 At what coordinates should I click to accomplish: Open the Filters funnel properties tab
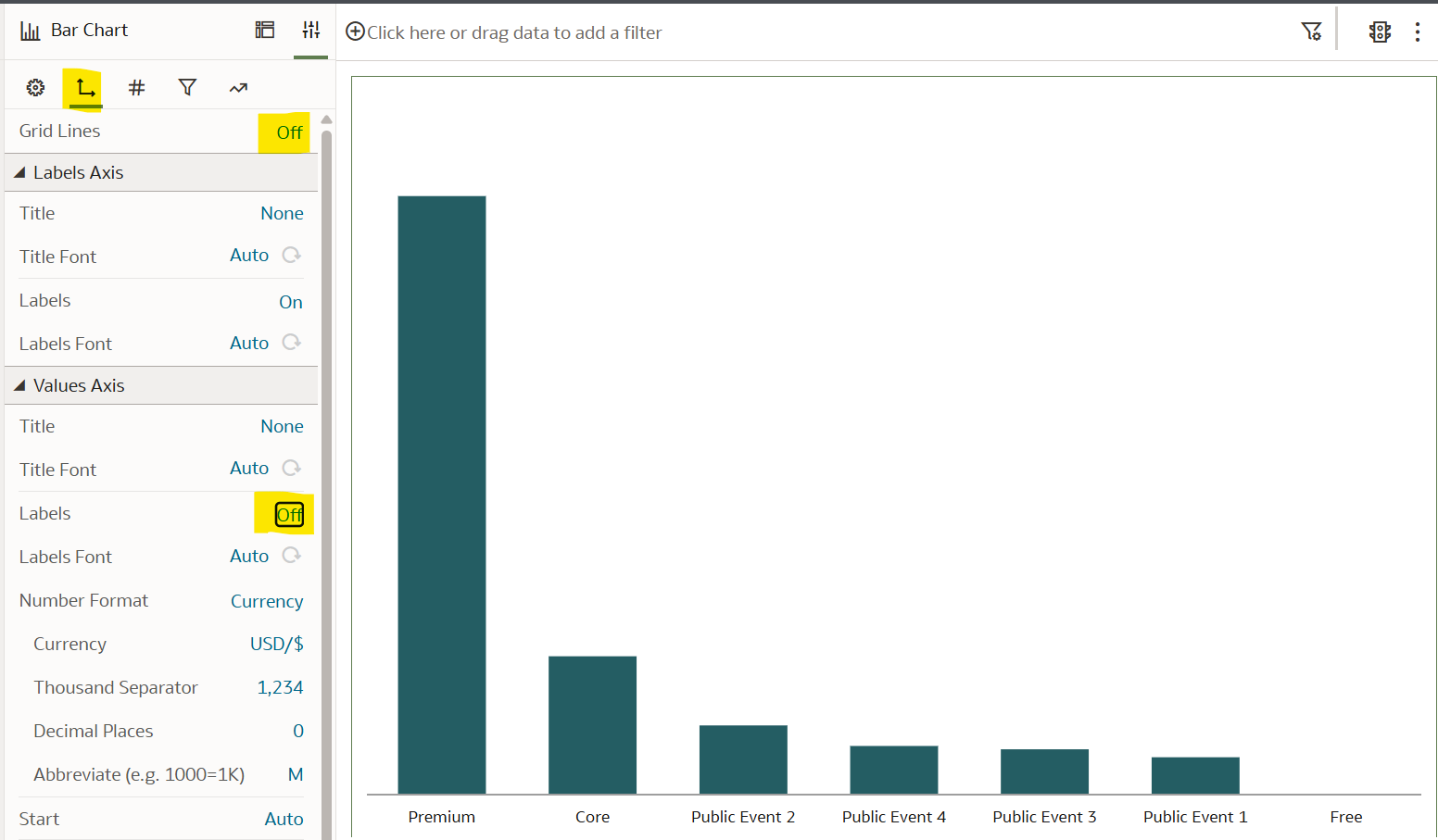coord(187,87)
